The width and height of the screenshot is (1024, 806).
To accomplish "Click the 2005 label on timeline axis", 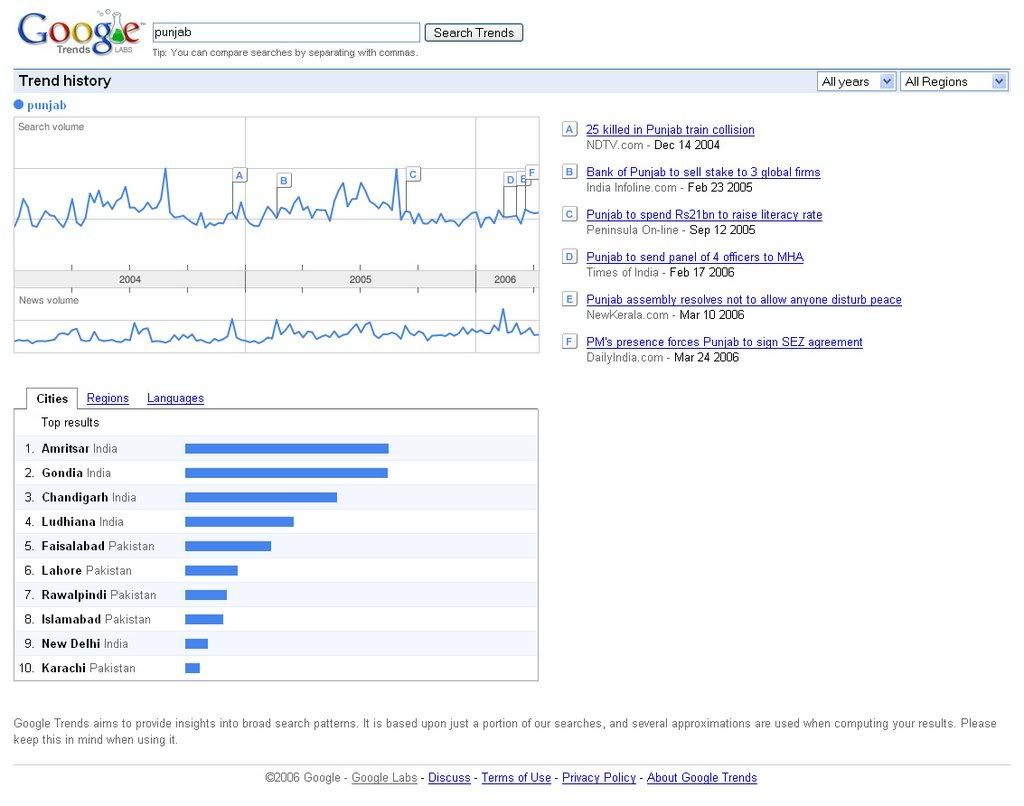I will [x=360, y=280].
